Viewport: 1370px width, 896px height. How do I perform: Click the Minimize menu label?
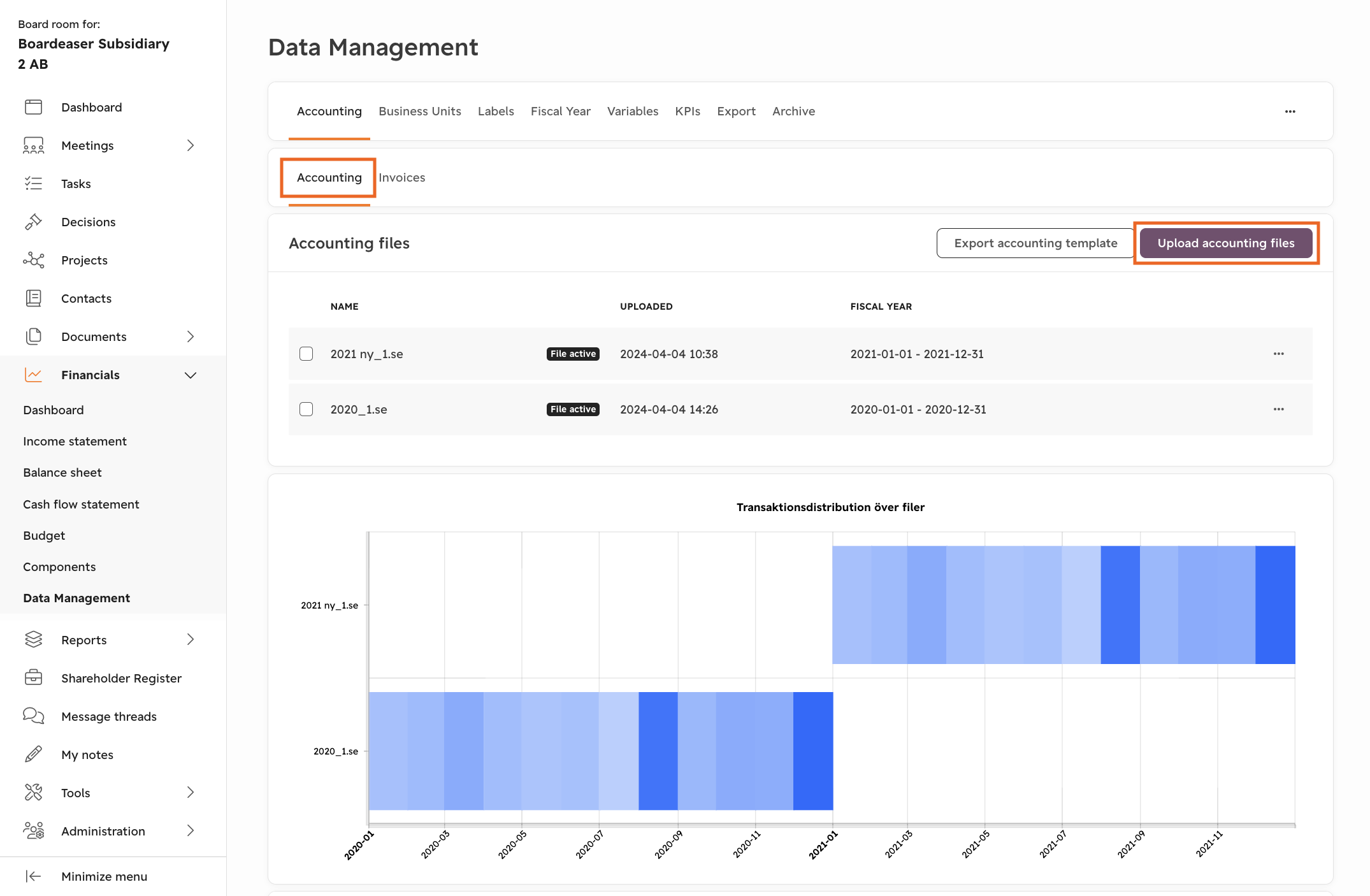coord(104,876)
